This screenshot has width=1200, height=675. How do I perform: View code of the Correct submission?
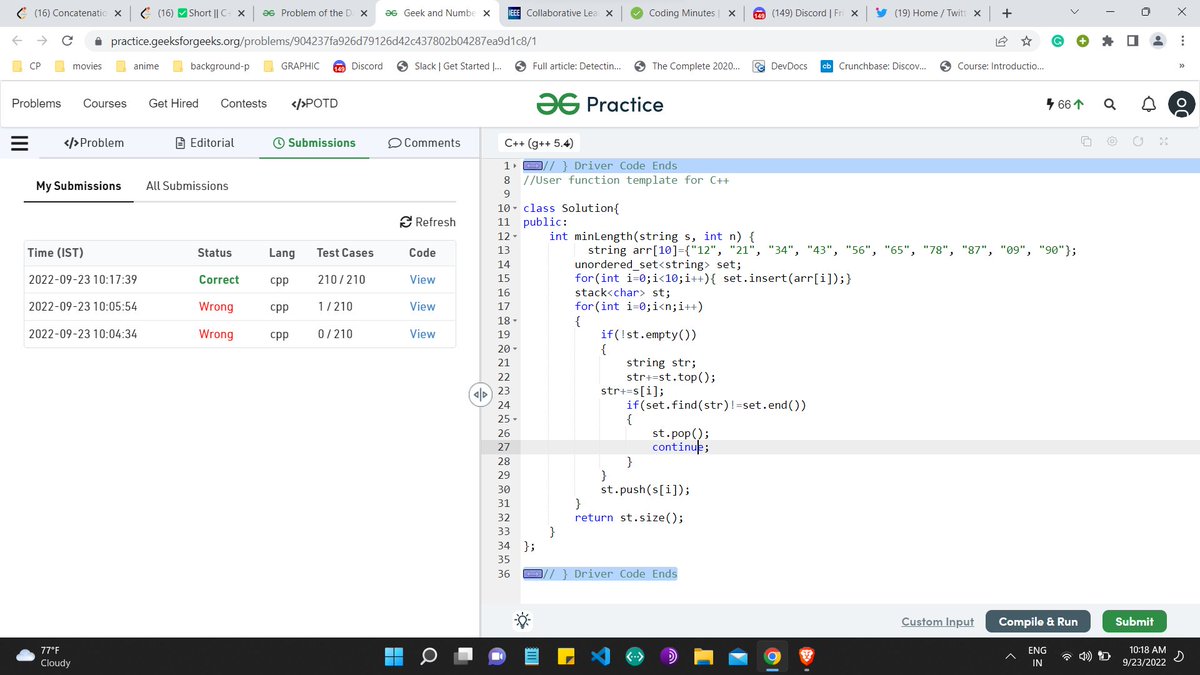pos(422,280)
